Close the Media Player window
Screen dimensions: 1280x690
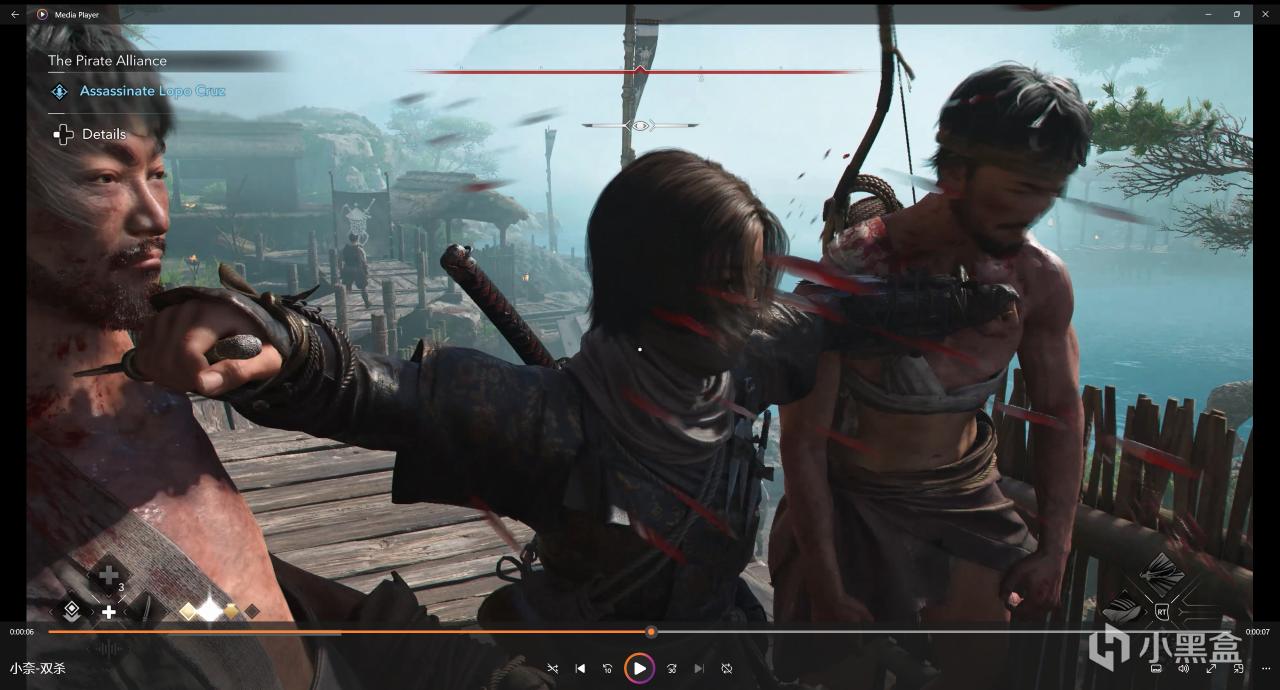click(1264, 14)
